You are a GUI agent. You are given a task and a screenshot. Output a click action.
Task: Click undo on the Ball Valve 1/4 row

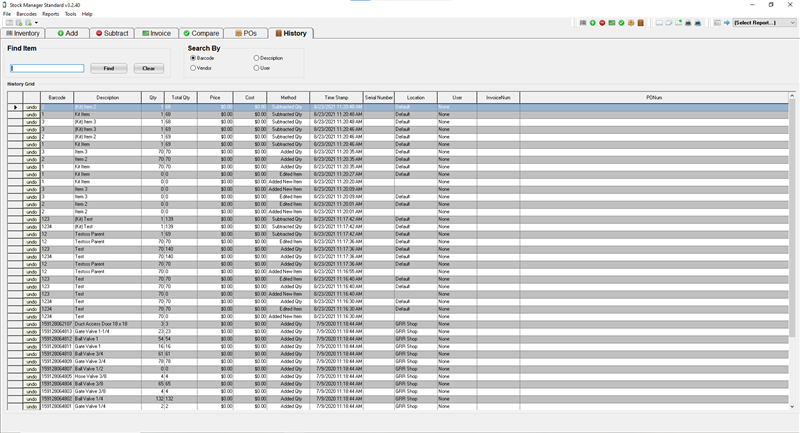click(x=32, y=399)
